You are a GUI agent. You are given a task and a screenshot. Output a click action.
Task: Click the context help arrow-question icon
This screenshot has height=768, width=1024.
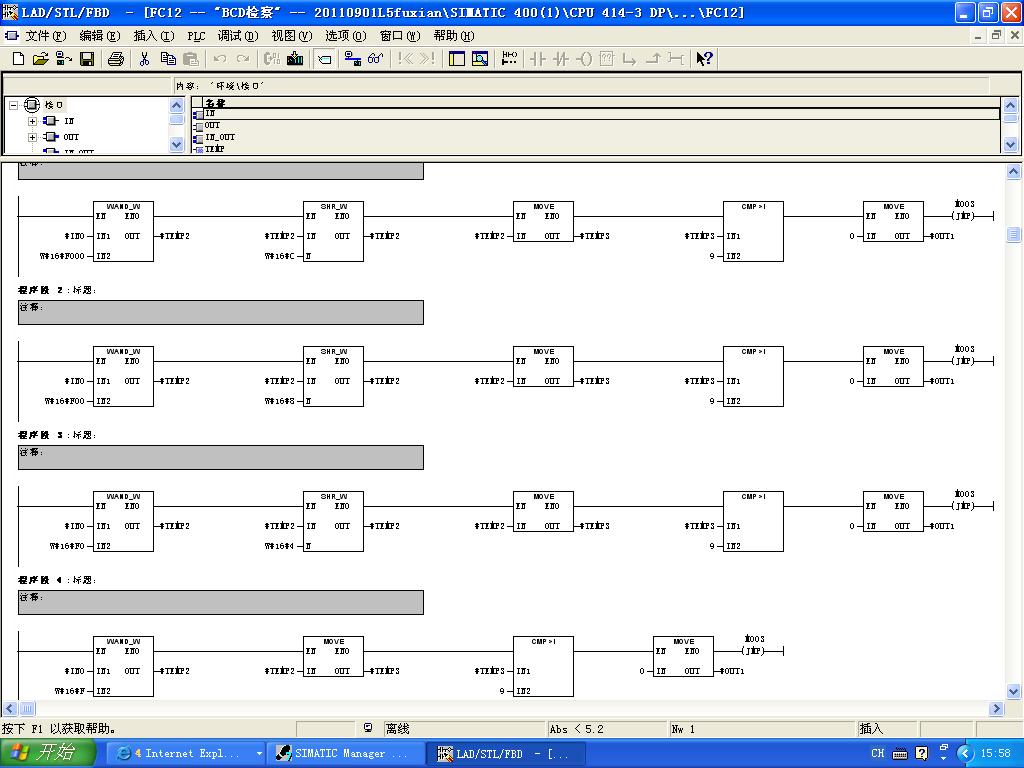tap(704, 59)
